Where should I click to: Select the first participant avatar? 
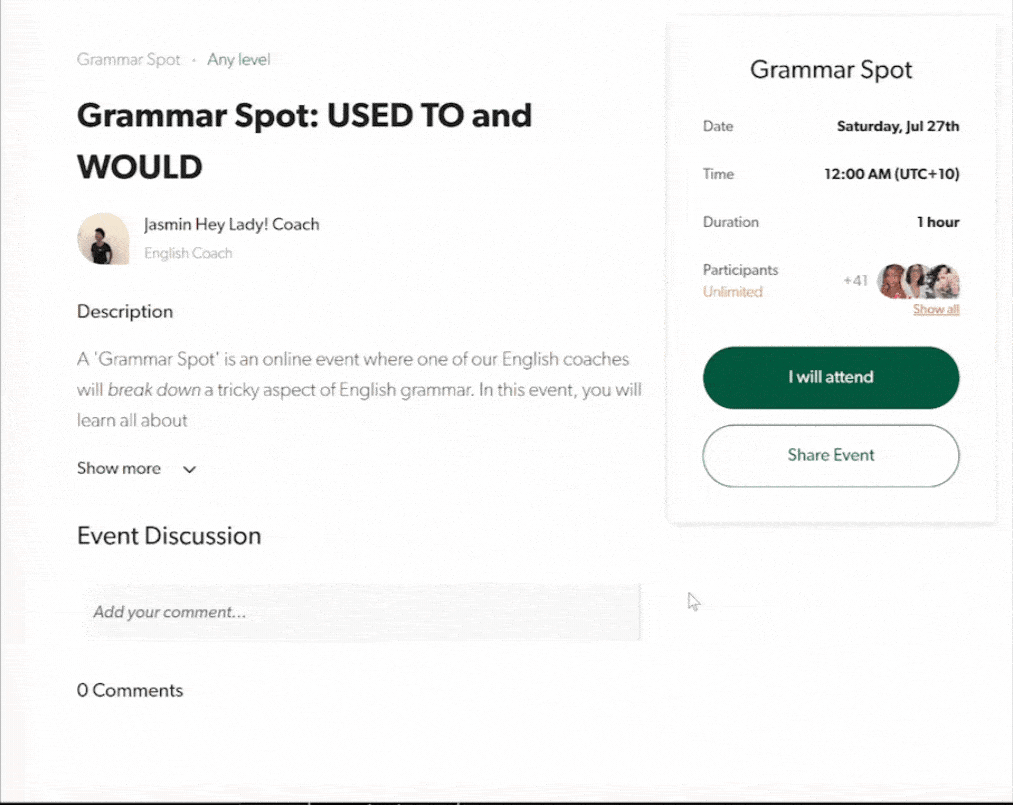(x=893, y=281)
